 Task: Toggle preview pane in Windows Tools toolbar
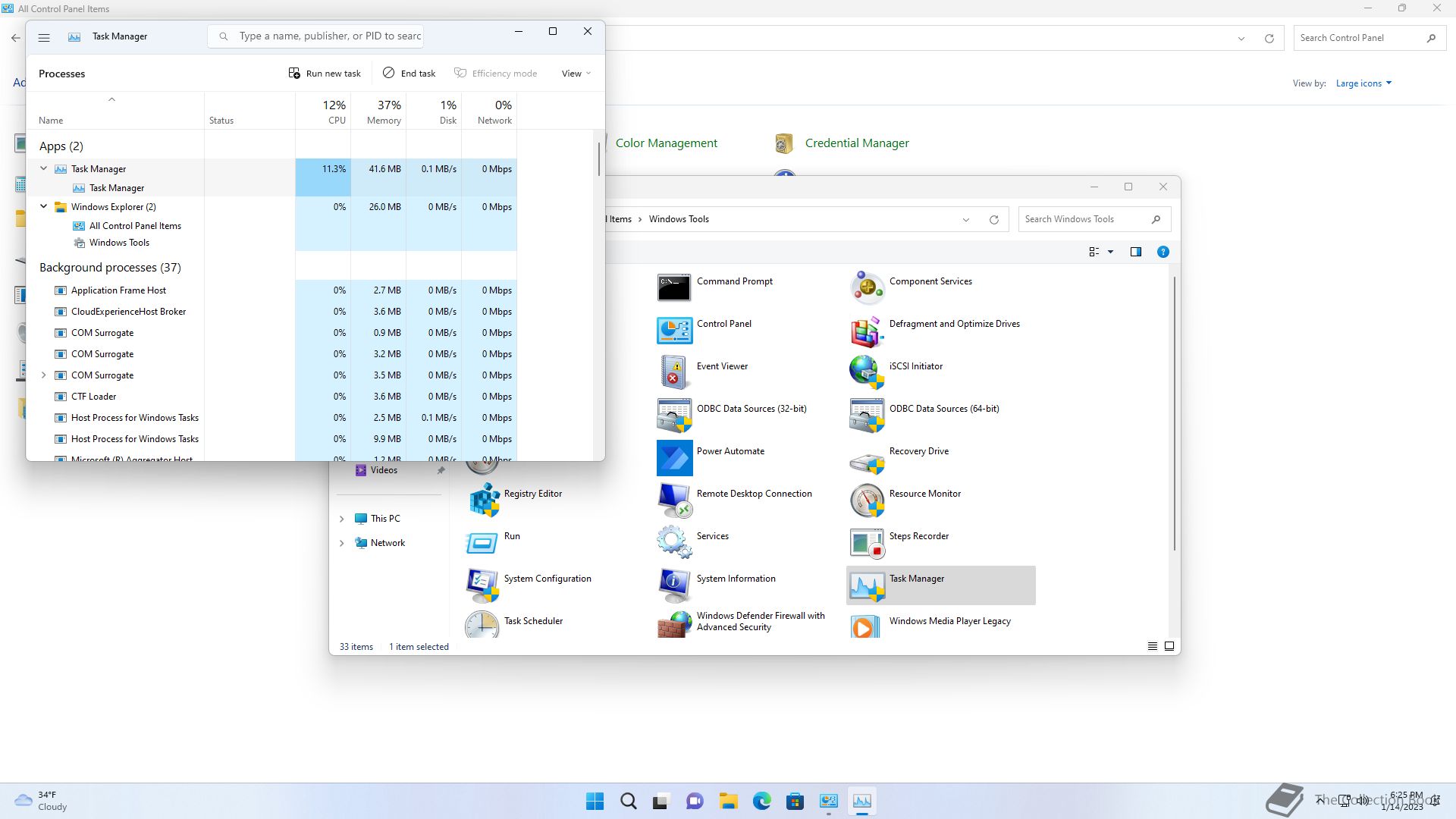coord(1135,252)
